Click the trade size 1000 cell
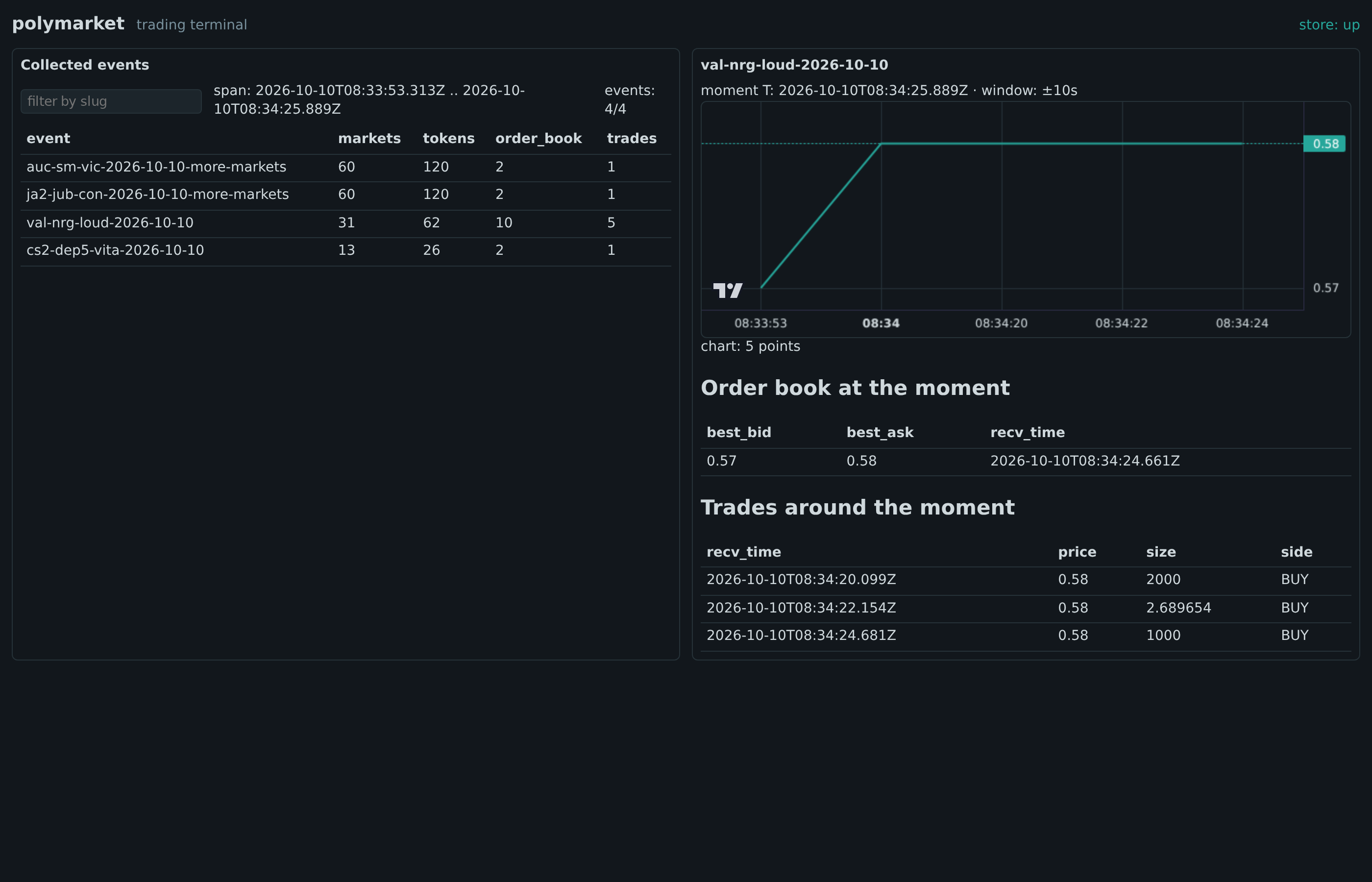1372x882 pixels. tap(1163, 635)
